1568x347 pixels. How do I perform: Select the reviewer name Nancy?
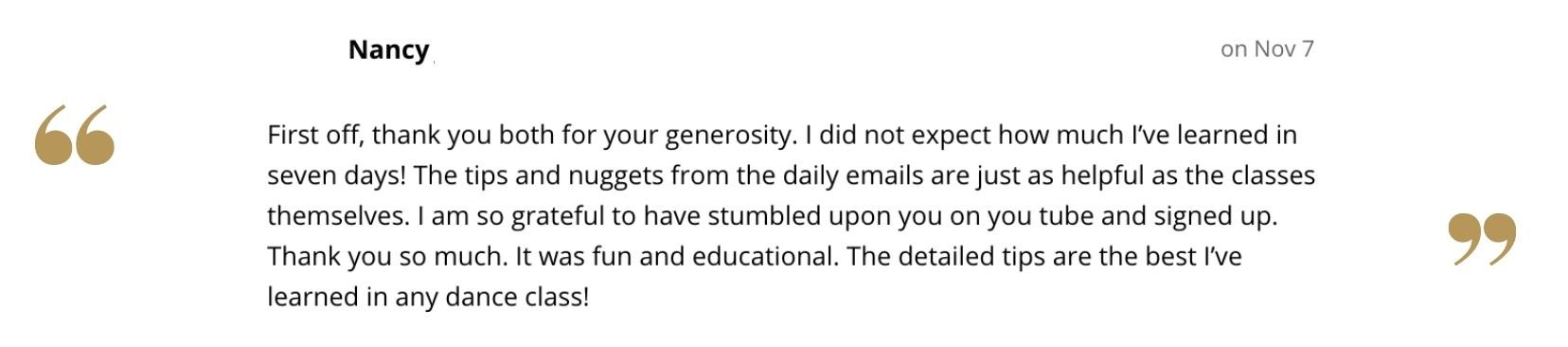[389, 49]
